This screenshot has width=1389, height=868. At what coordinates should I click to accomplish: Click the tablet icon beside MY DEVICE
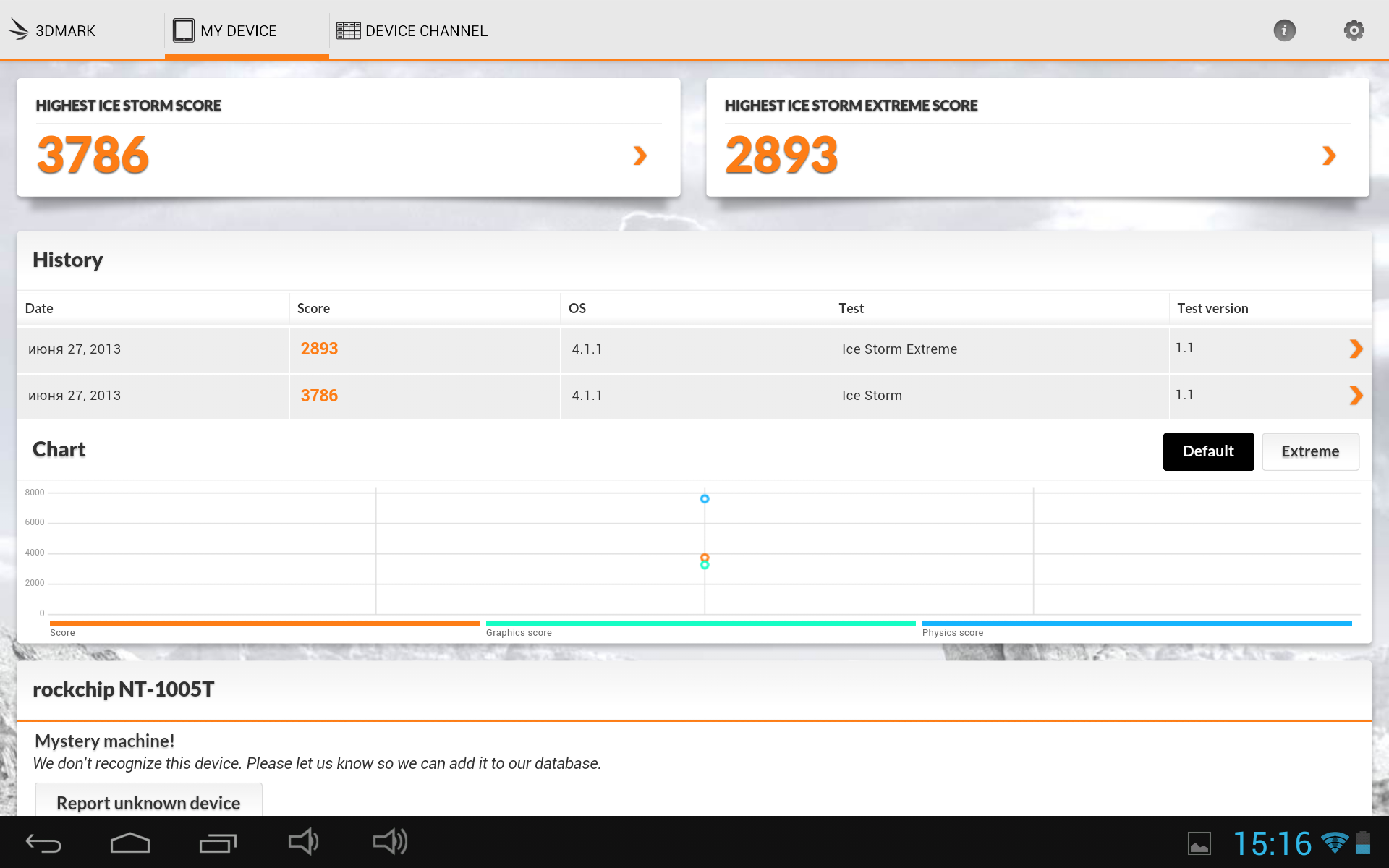(x=184, y=30)
